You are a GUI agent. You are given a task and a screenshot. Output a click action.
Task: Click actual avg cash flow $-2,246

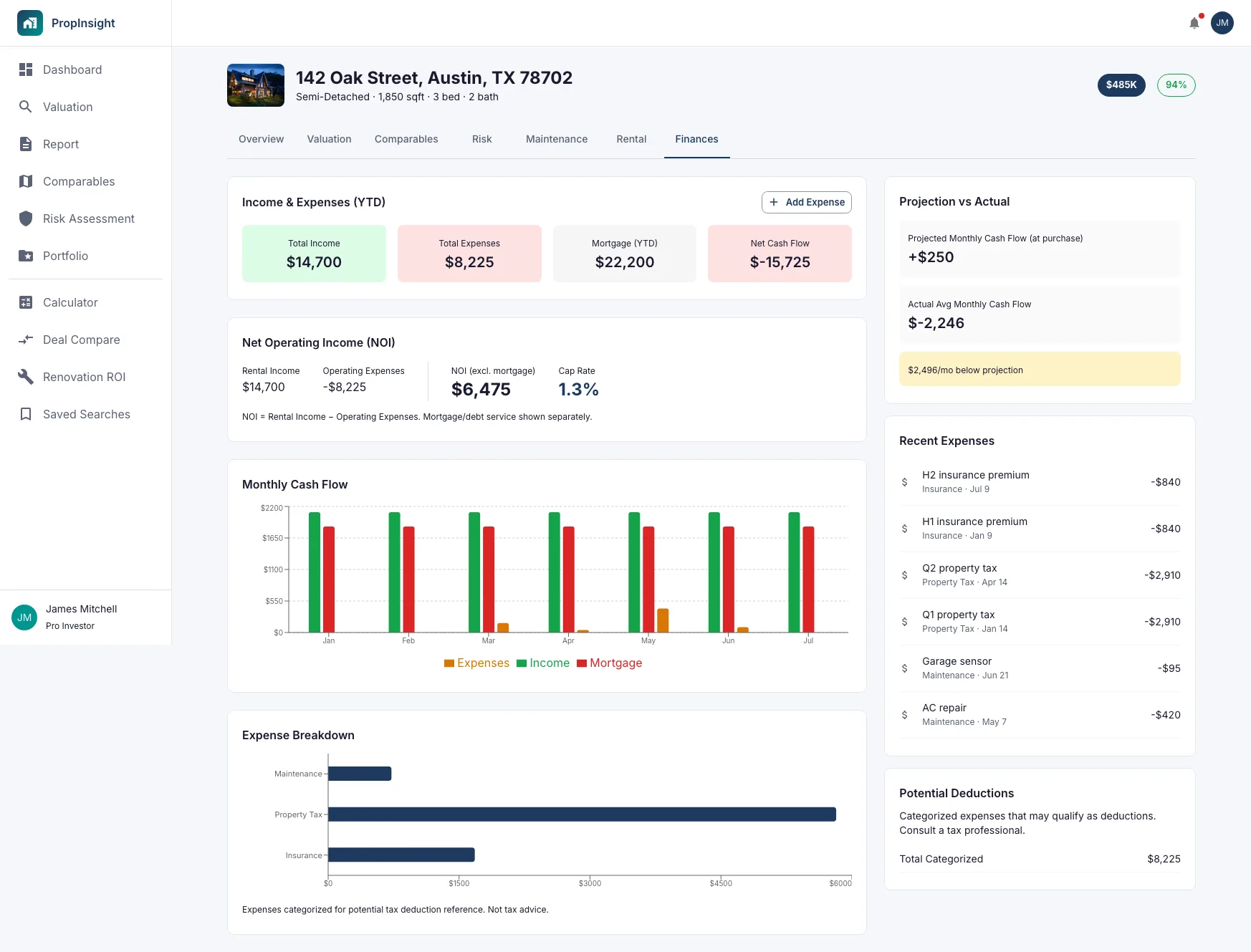[936, 323]
